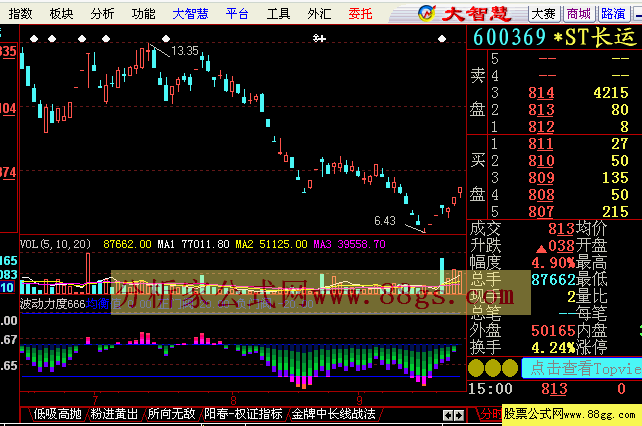Open the 板块 menu
The image size is (642, 426).
61,14
